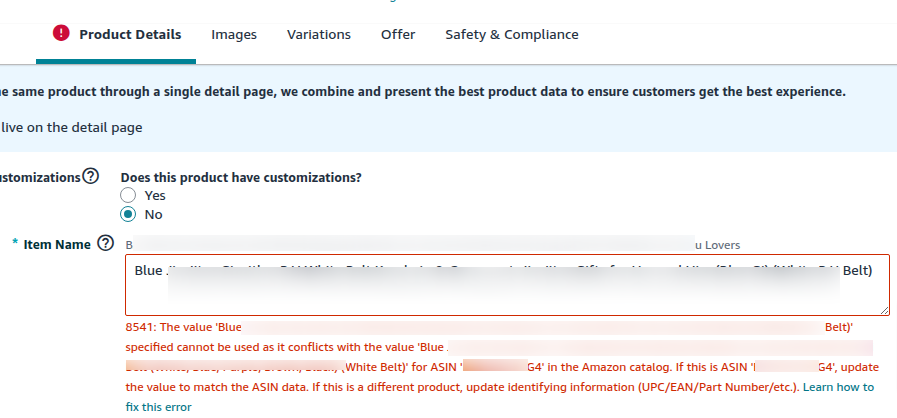This screenshot has width=897, height=418.
Task: Open the Customizations help question icon
Action: click(91, 177)
